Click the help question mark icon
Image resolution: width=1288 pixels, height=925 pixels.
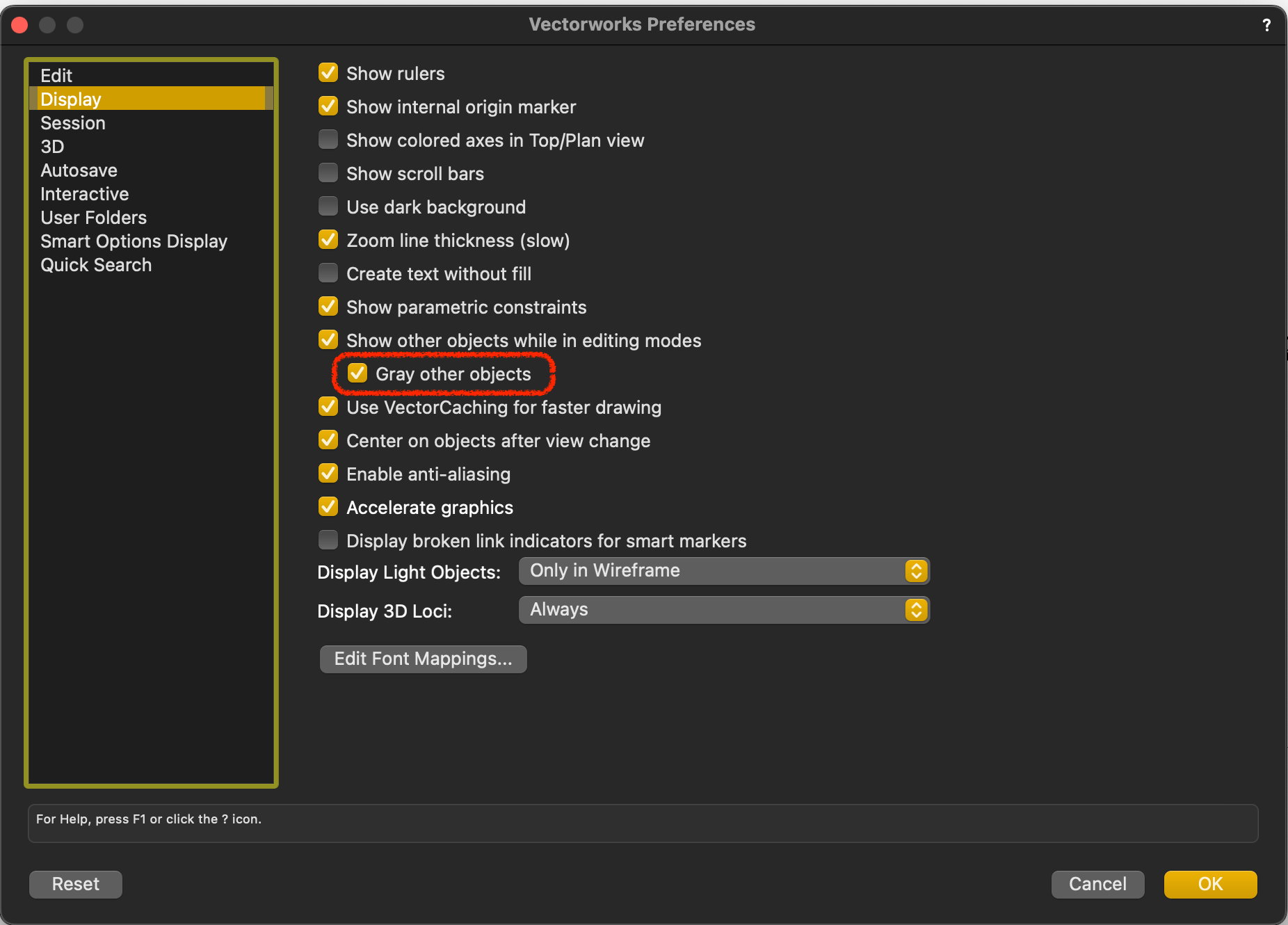pos(1266,25)
